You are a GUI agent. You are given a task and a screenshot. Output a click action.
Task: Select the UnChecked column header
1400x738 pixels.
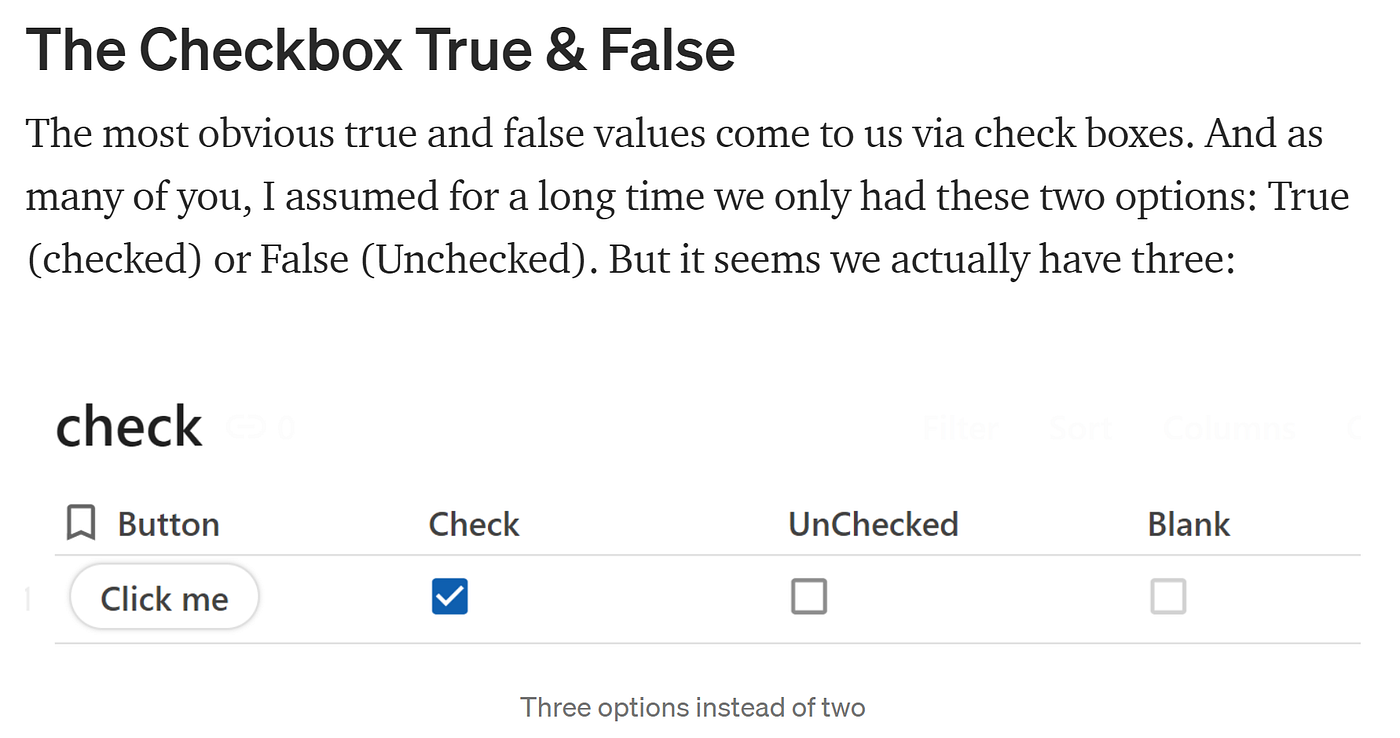tap(872, 523)
